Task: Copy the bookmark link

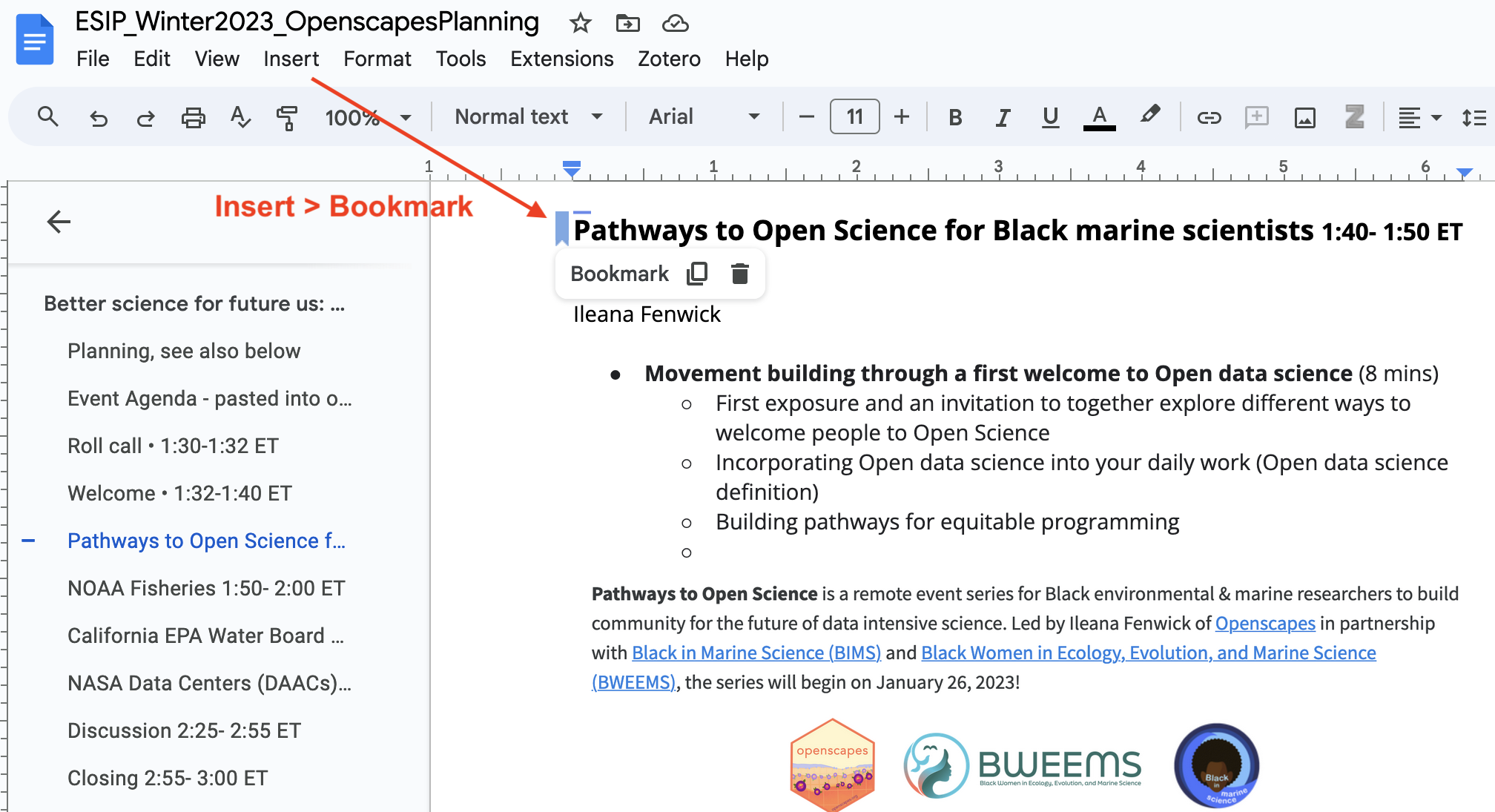Action: click(x=696, y=273)
